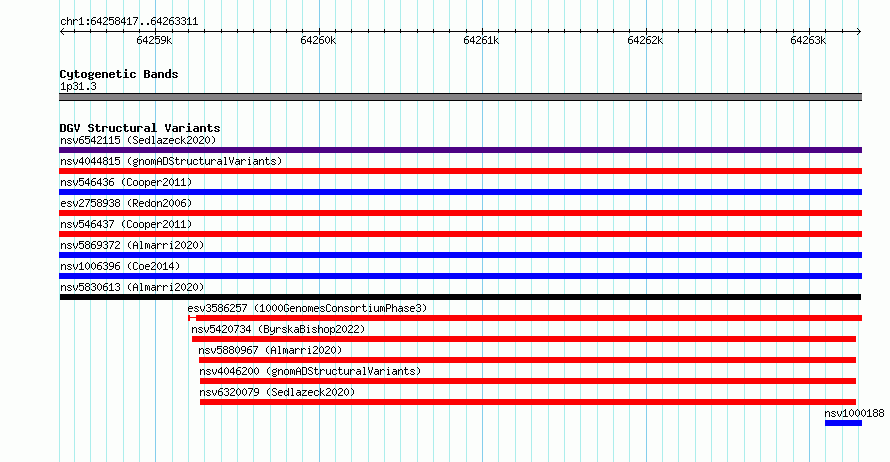The height and width of the screenshot is (462, 890).
Task: Click the nsv5830613 (Almarri2020) label
Action: pos(132,287)
